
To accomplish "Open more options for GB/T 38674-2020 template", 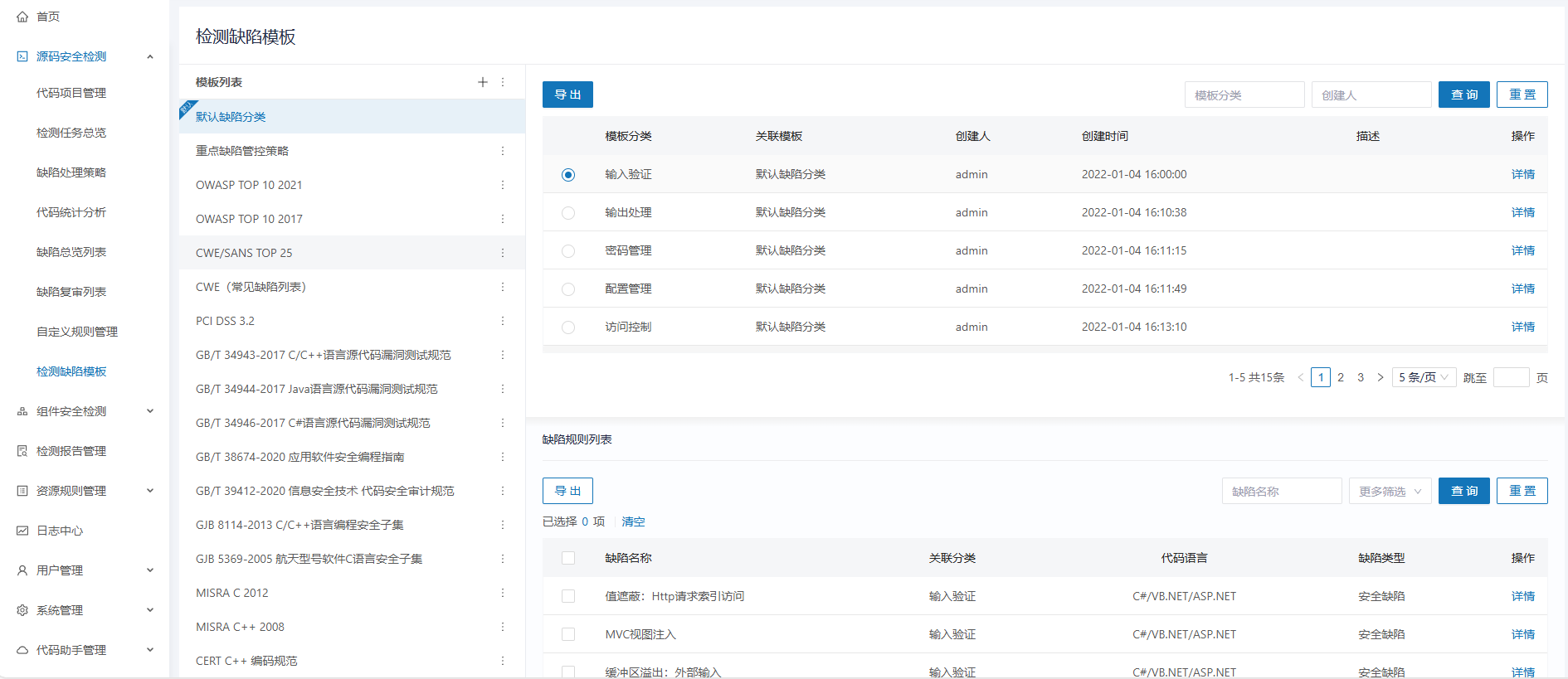I will coord(503,457).
